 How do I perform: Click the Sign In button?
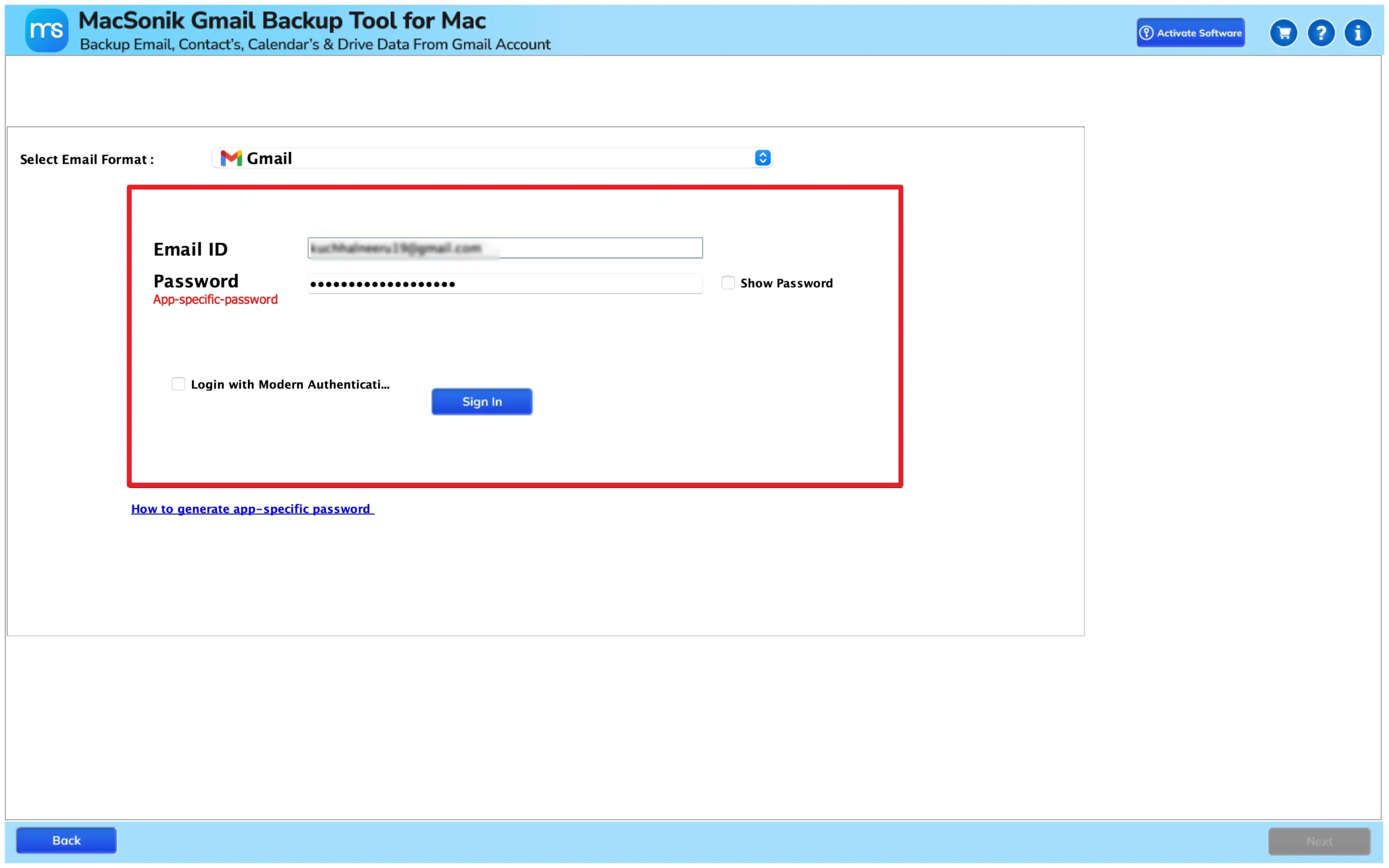482,402
